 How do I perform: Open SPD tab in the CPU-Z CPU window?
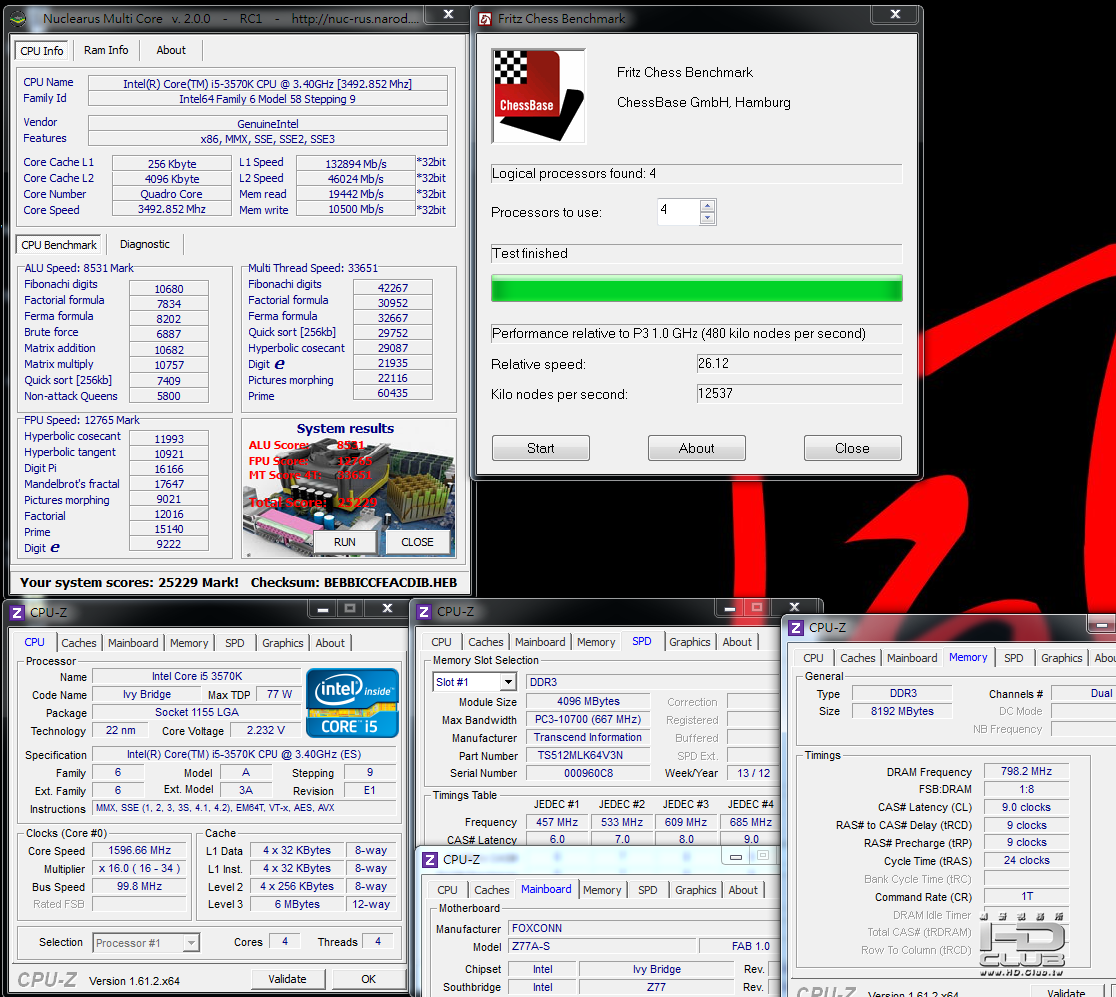[235, 643]
